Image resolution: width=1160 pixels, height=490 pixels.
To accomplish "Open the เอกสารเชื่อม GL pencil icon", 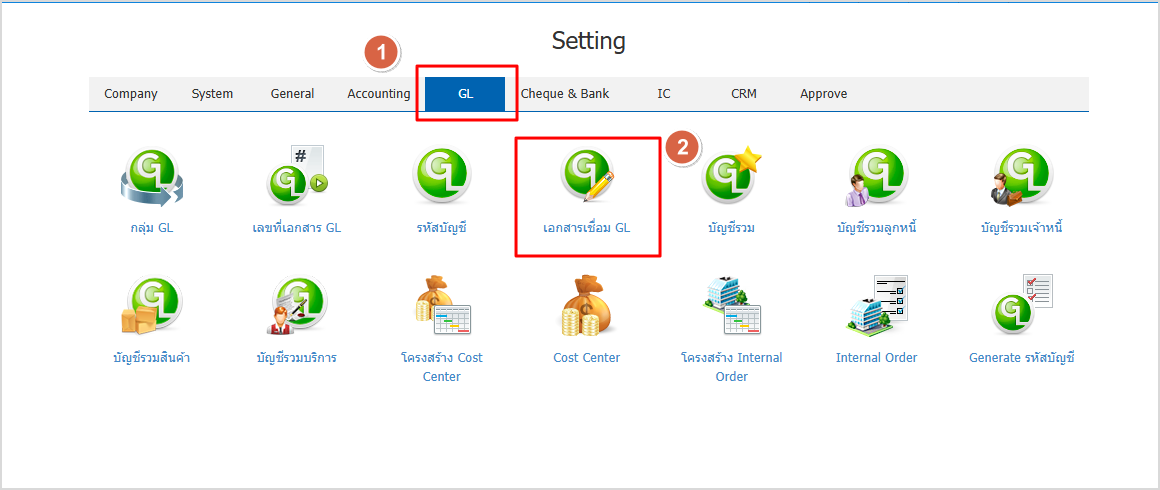I will click(x=587, y=177).
